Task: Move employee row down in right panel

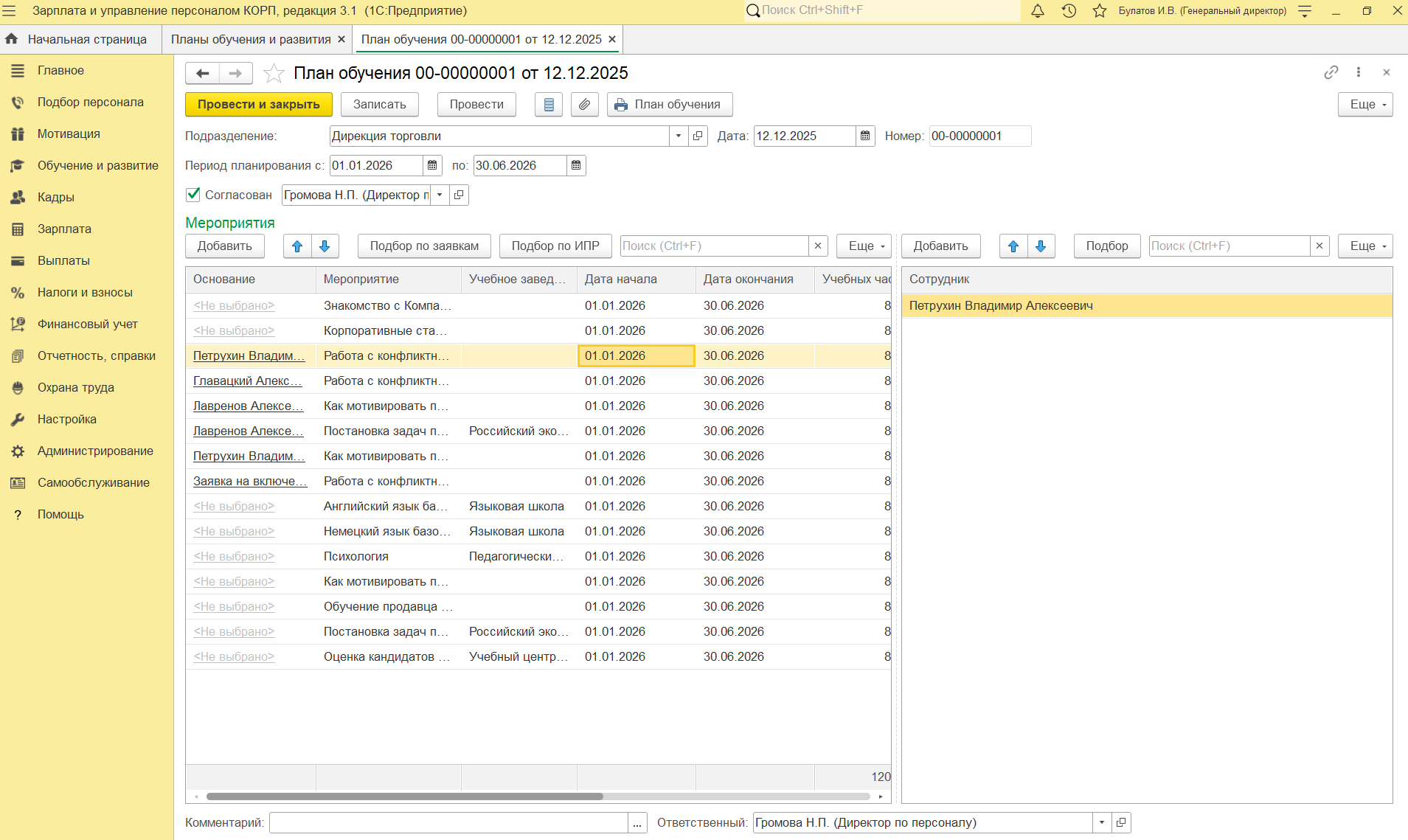Action: 1041,246
